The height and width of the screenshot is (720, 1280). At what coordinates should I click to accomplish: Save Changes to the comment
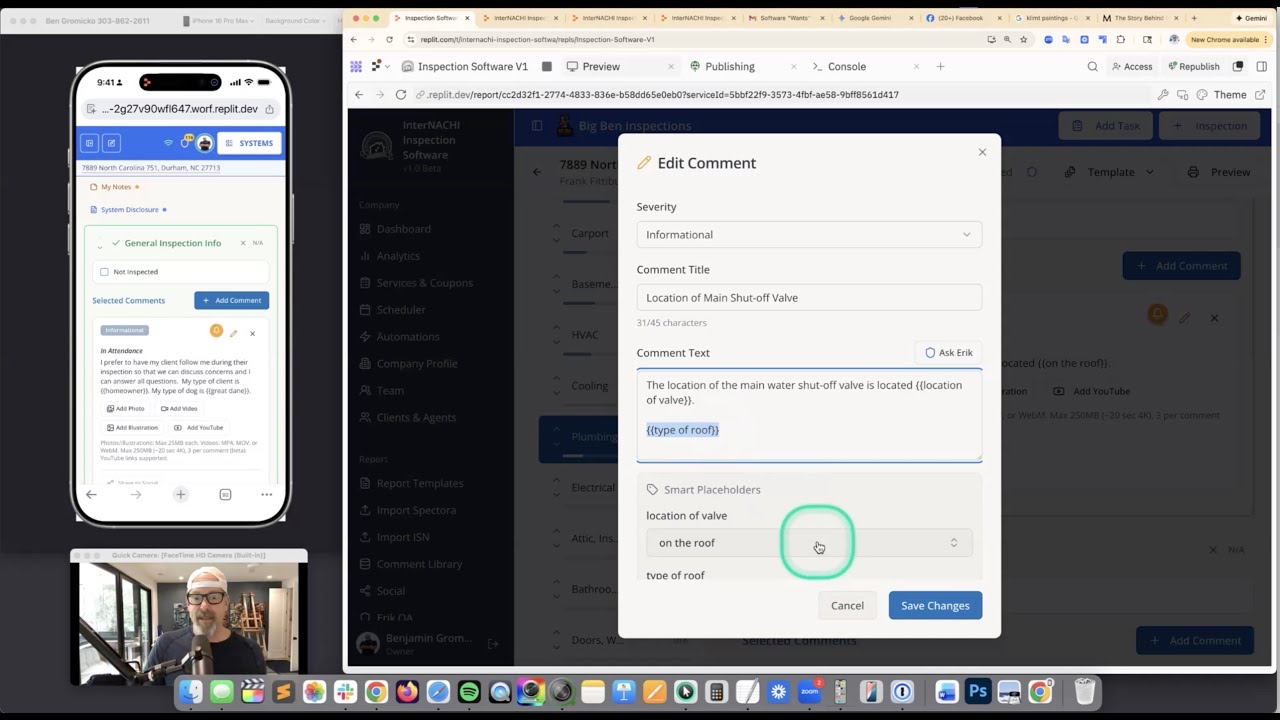(x=935, y=605)
